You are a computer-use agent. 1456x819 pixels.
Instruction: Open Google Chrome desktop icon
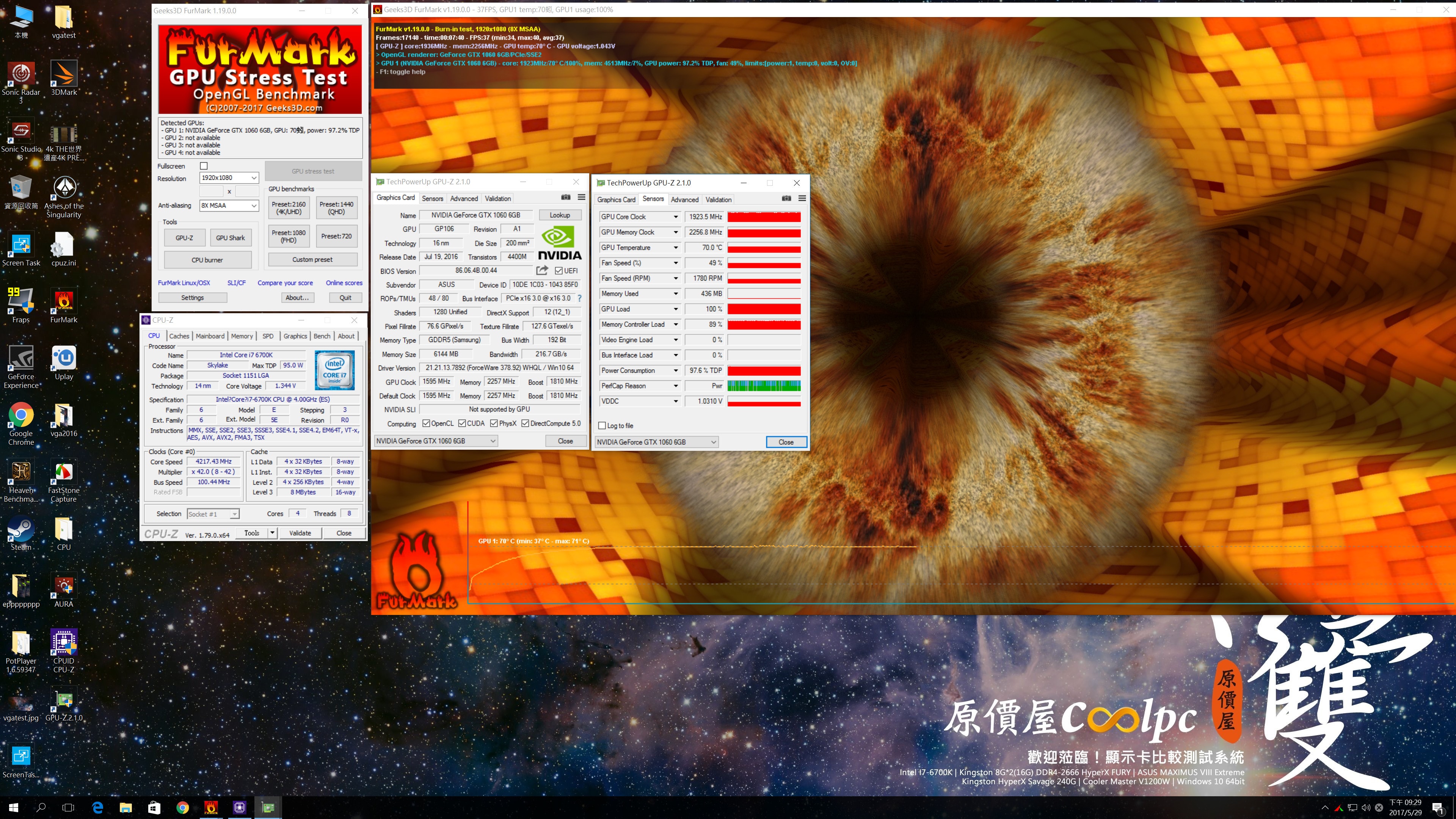21,424
